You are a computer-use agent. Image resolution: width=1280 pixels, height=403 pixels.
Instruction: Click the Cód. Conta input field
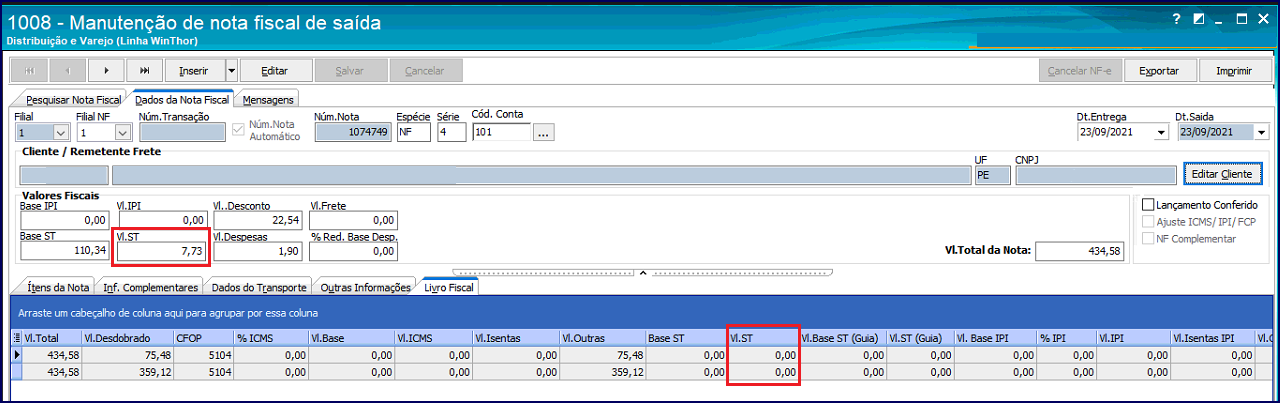pos(501,132)
